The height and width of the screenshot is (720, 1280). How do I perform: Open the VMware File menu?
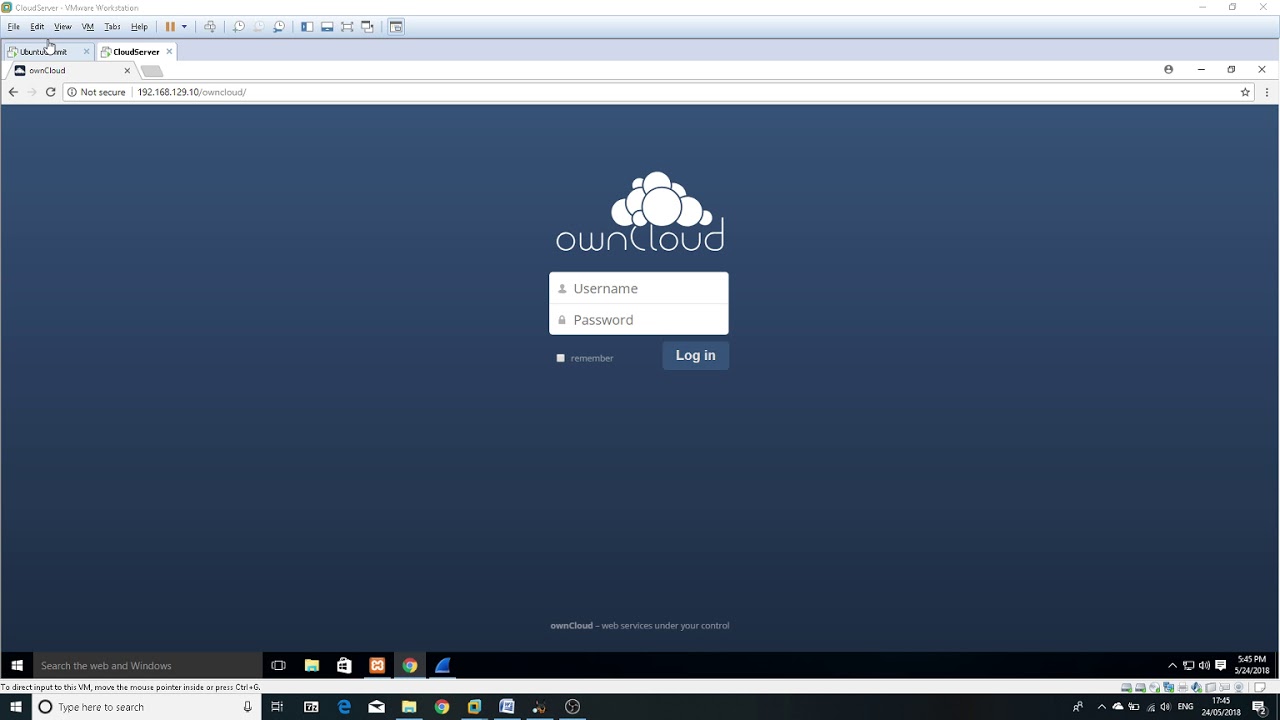point(14,27)
